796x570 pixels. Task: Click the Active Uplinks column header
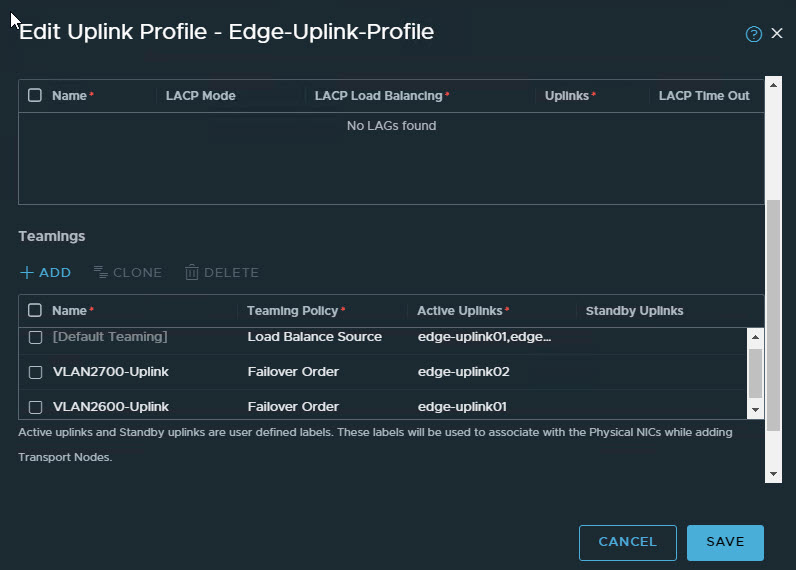coord(462,311)
